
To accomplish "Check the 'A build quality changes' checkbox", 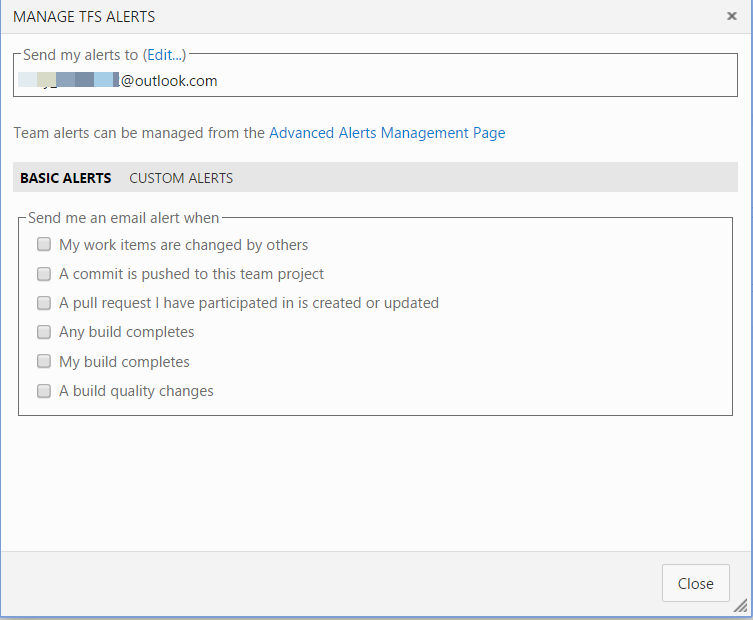I will [x=44, y=391].
